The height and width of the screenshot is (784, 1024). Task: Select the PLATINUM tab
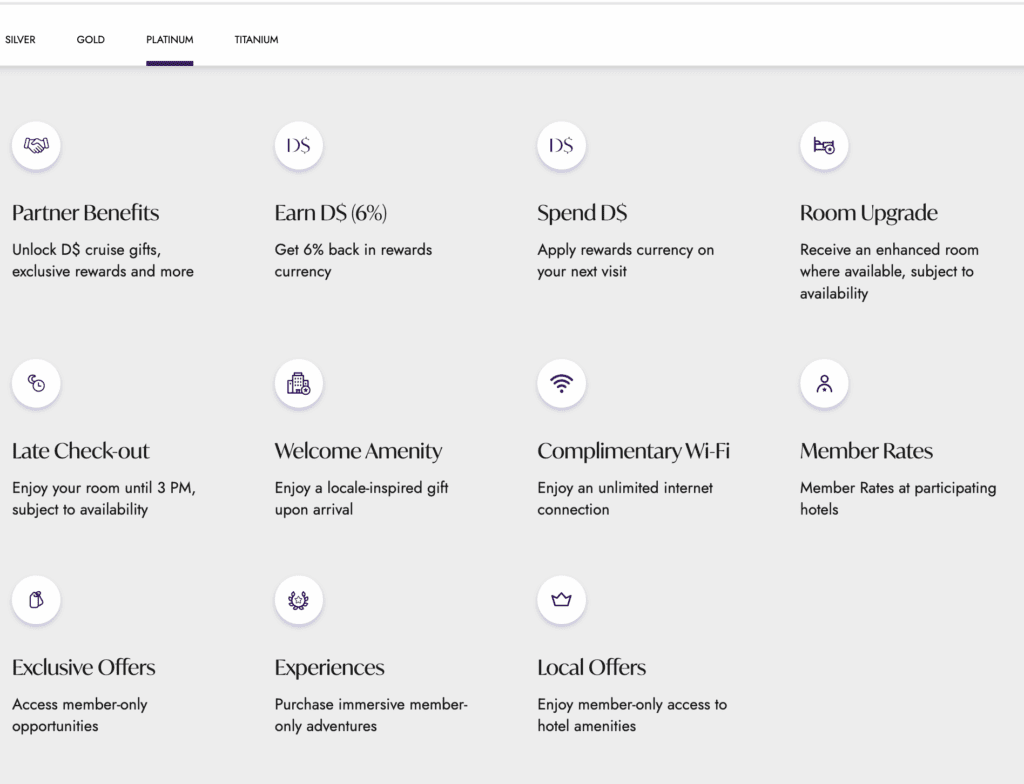169,40
